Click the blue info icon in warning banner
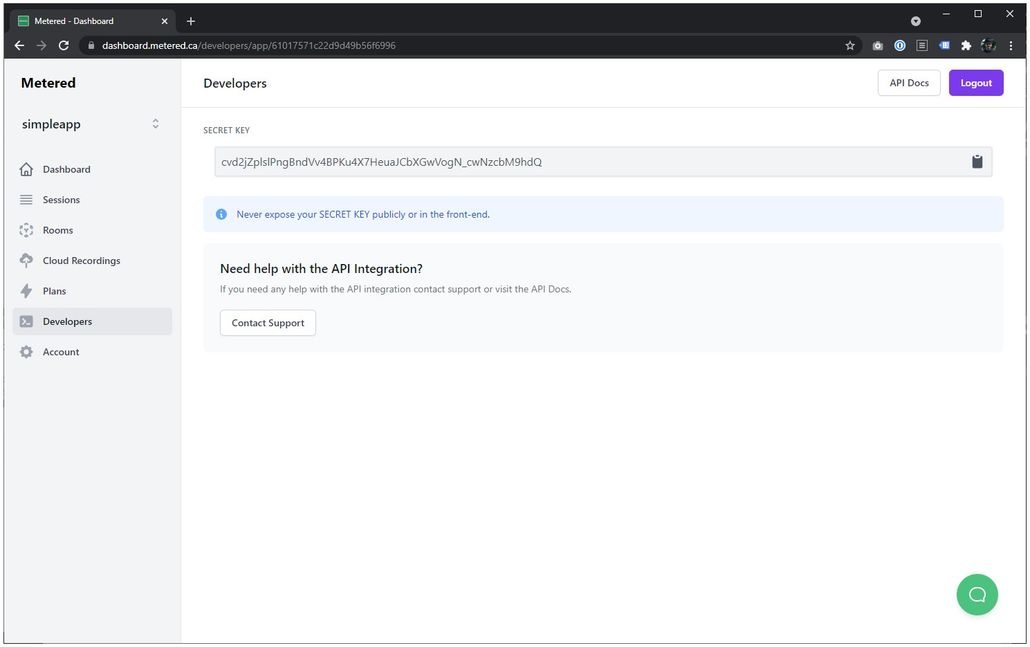 click(221, 214)
